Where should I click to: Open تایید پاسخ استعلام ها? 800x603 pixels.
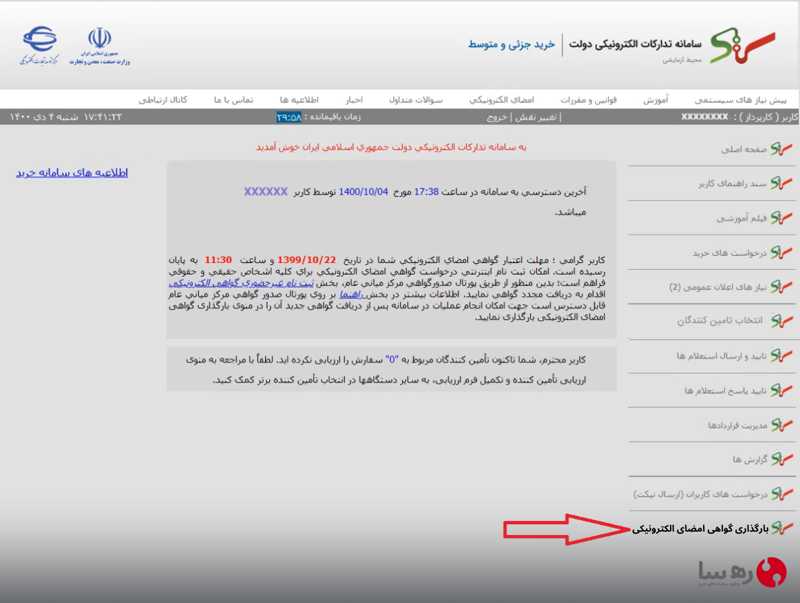pyautogui.click(x=726, y=390)
